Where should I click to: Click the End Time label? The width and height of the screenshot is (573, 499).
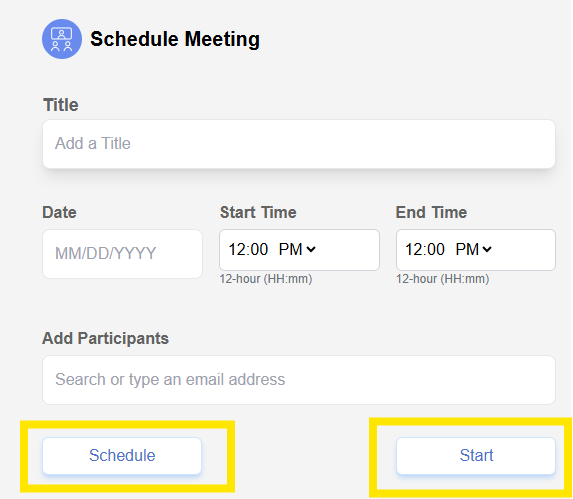pyautogui.click(x=431, y=212)
